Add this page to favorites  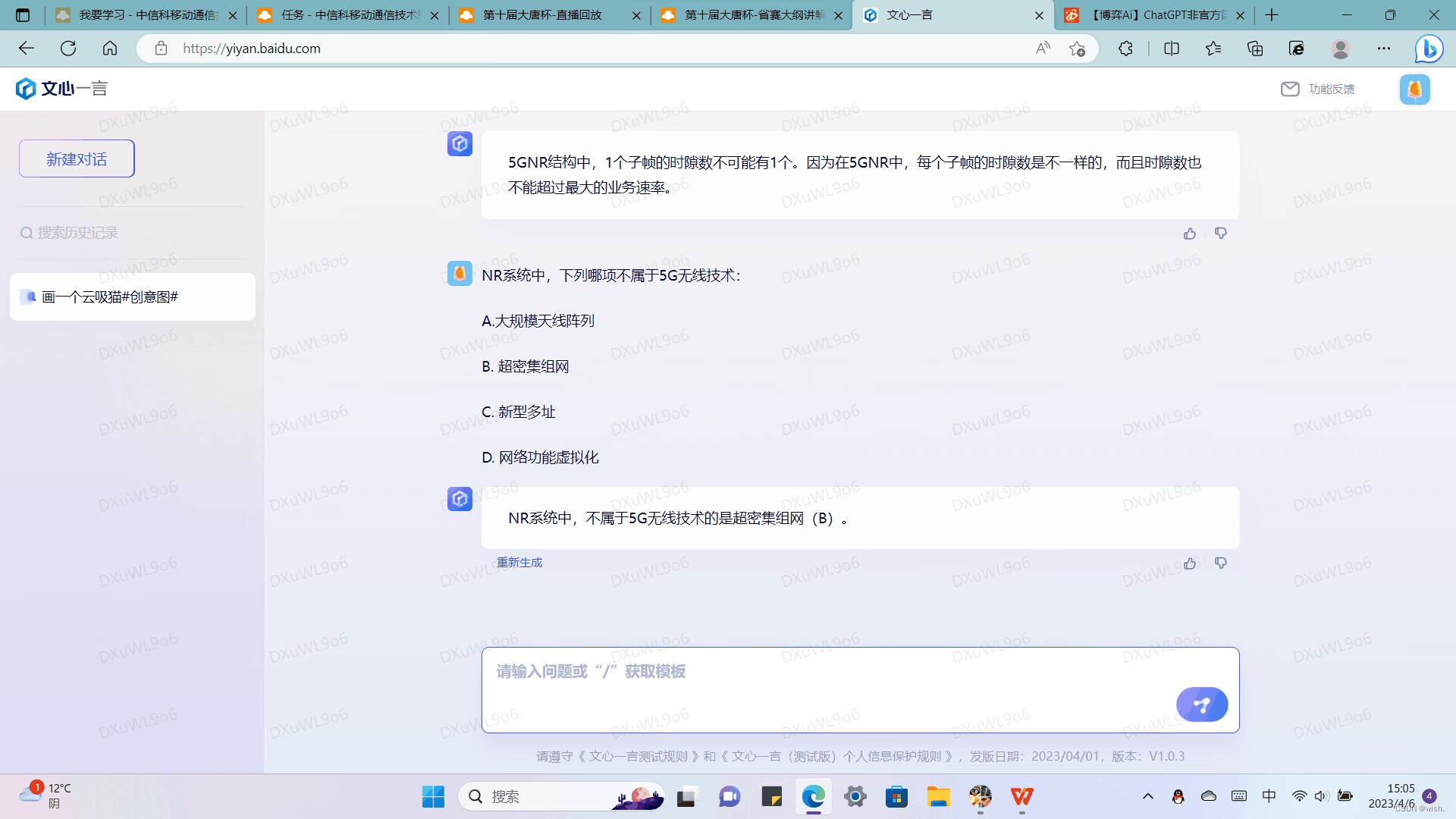pos(1077,49)
